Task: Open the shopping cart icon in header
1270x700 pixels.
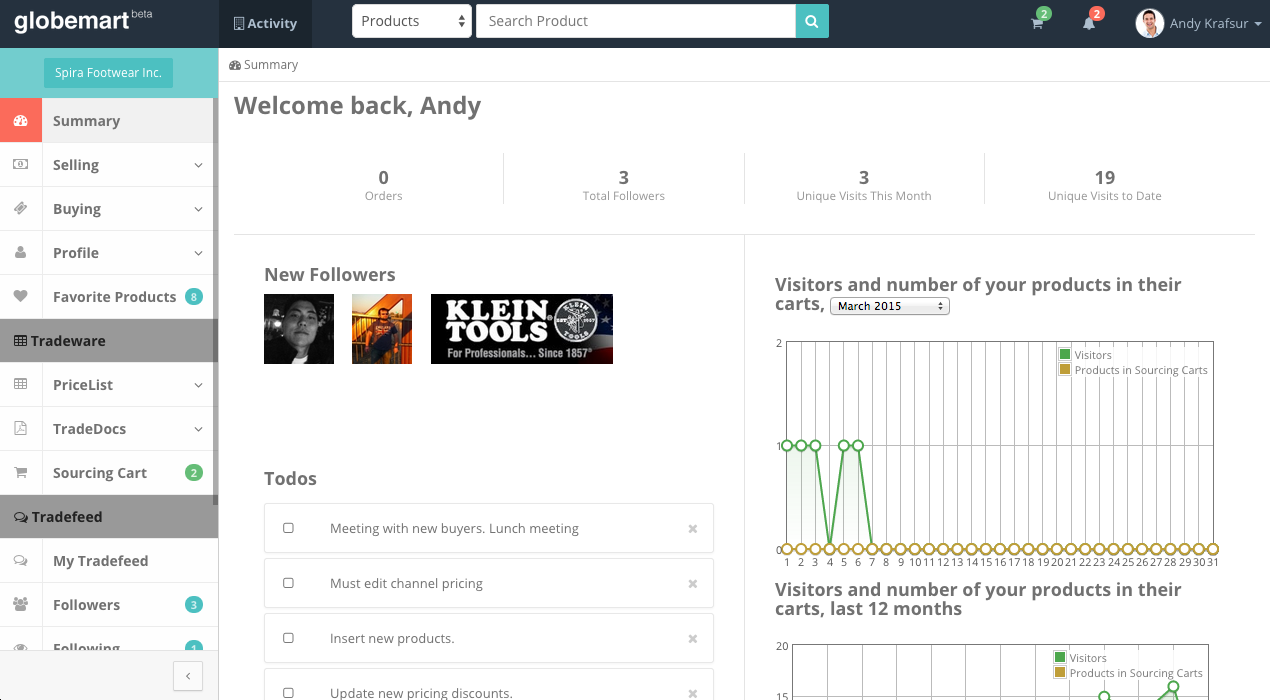Action: tap(1037, 23)
